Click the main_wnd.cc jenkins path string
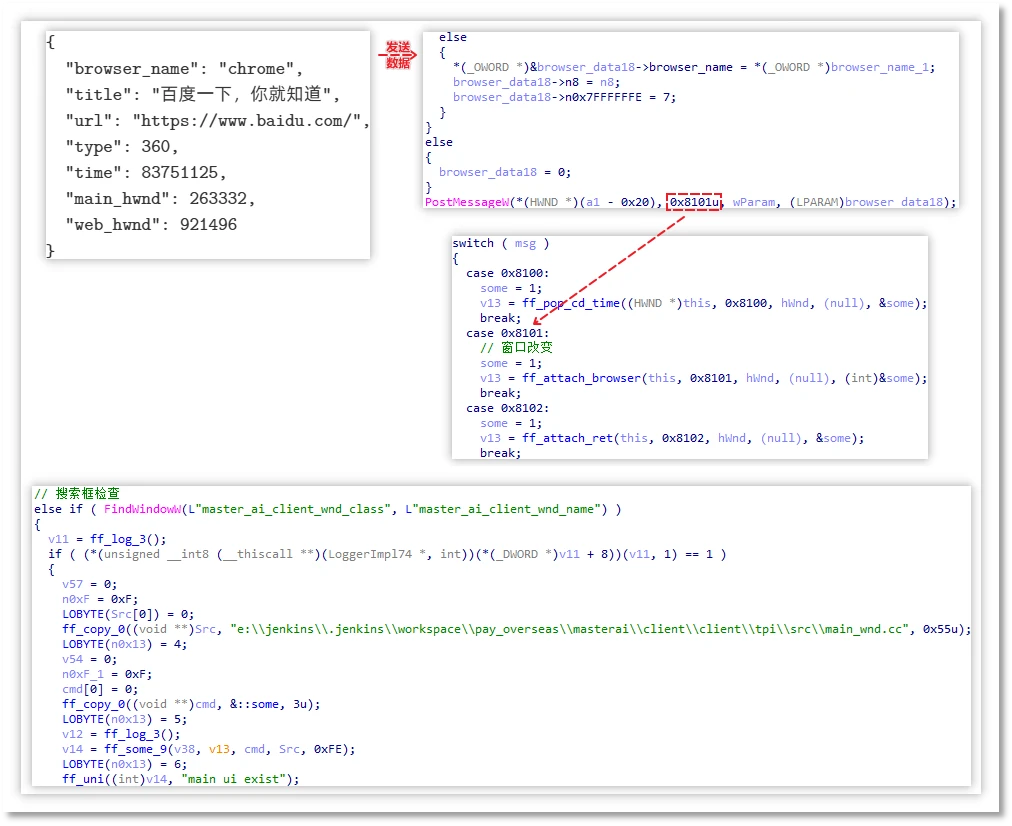Viewport: 1012px width, 826px height. [572, 629]
